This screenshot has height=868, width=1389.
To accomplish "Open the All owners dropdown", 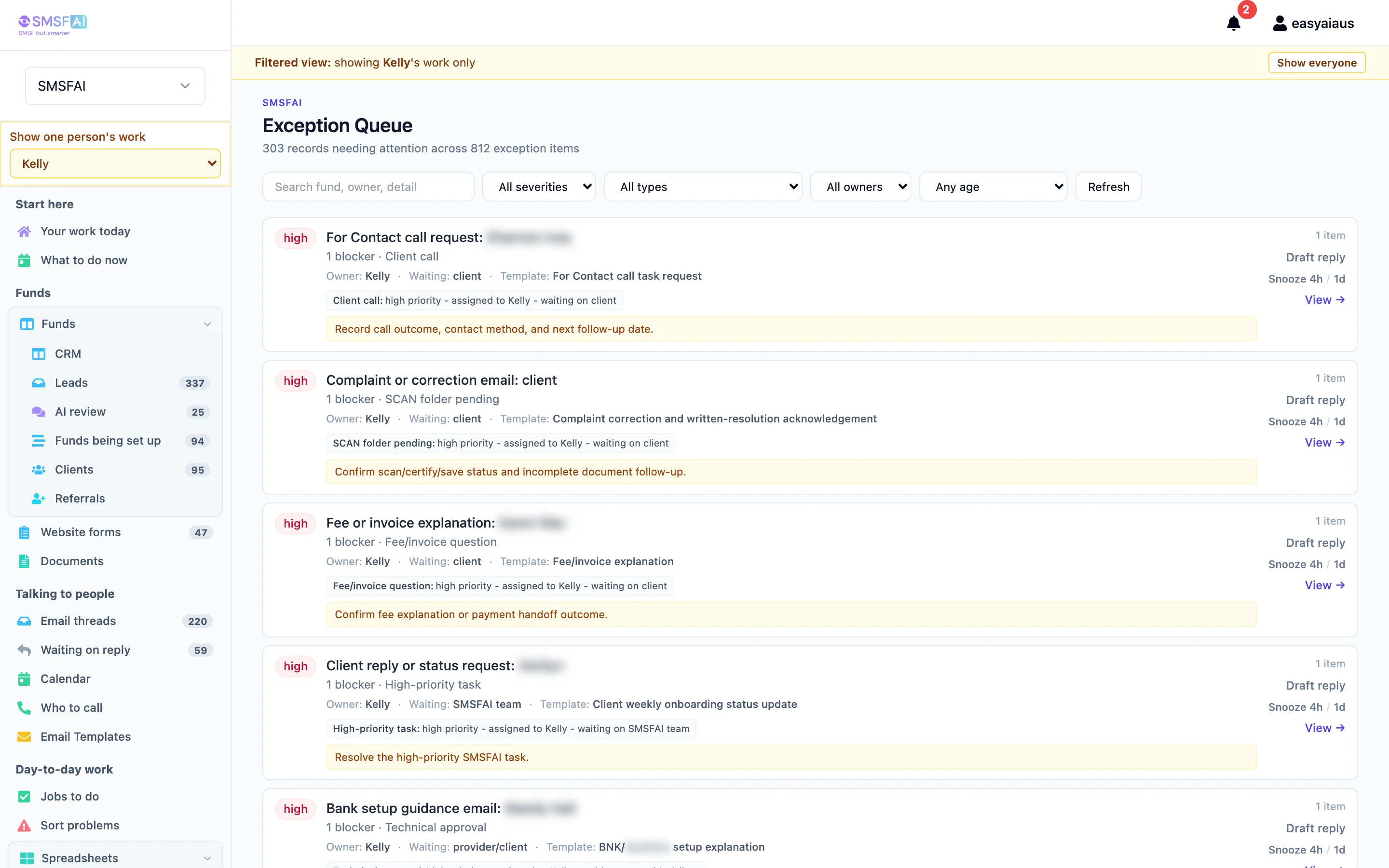I will point(860,187).
